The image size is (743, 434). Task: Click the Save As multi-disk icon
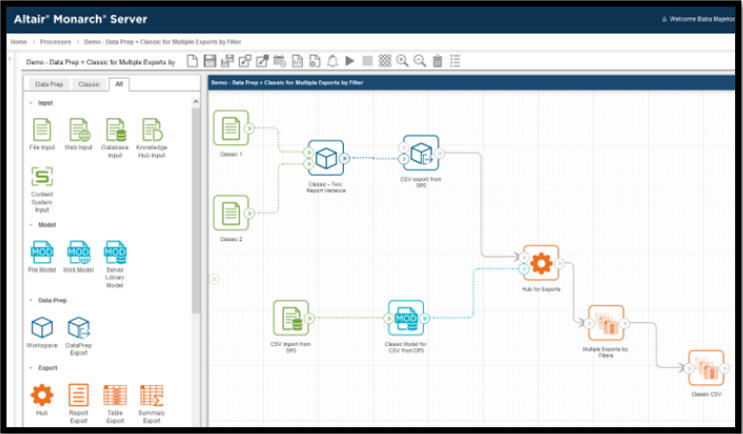coord(227,61)
